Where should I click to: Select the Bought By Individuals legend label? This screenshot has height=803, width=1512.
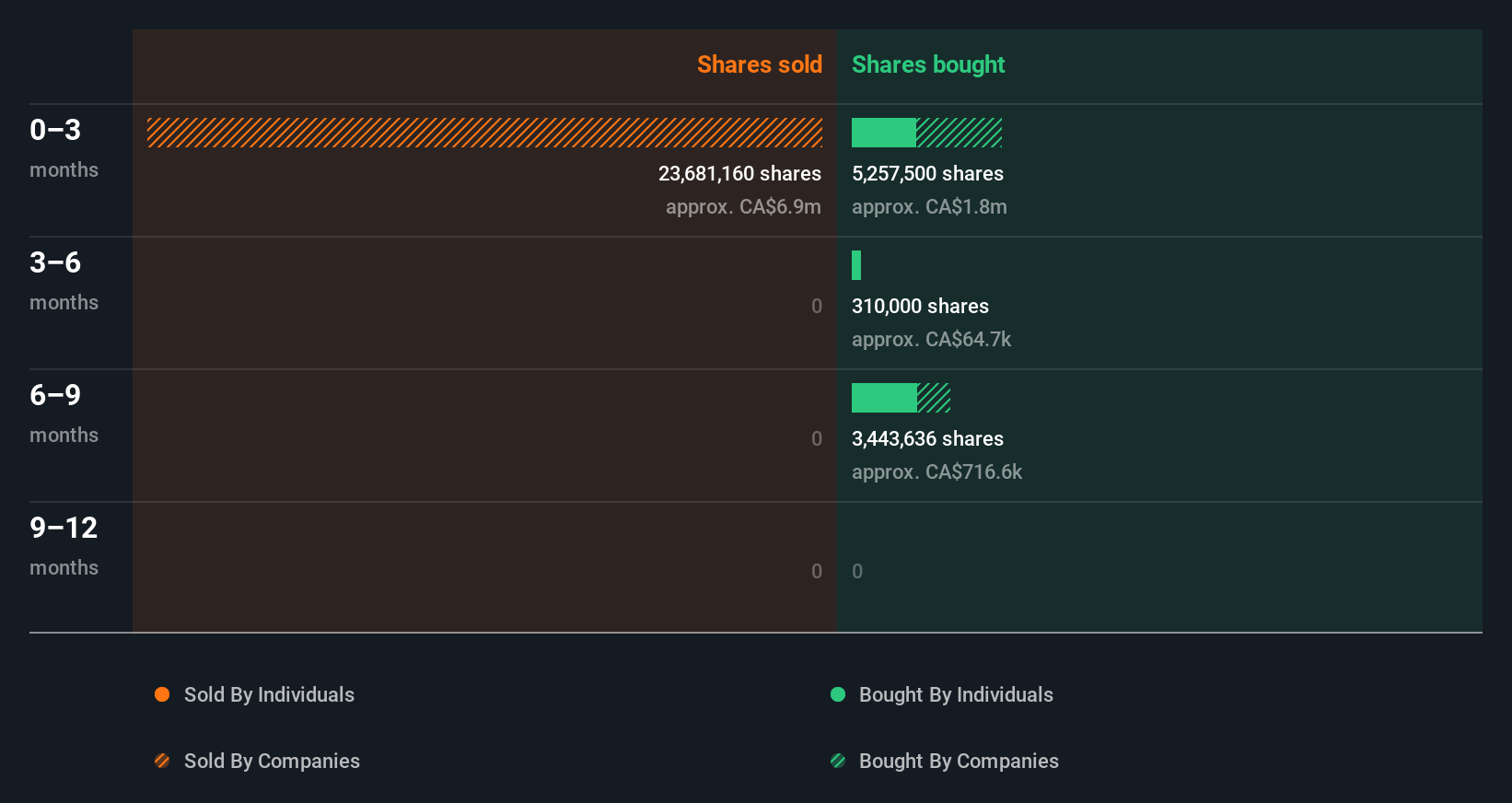coord(956,694)
